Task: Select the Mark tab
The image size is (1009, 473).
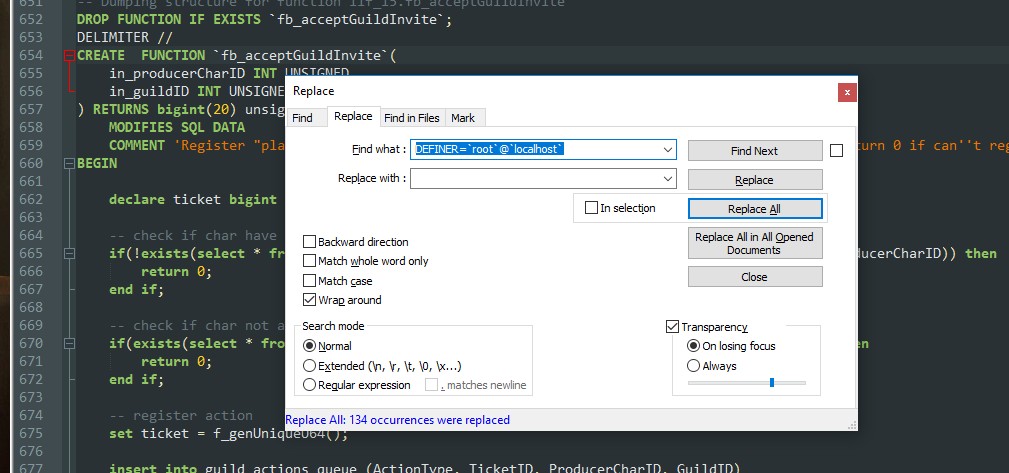Action: (x=462, y=118)
